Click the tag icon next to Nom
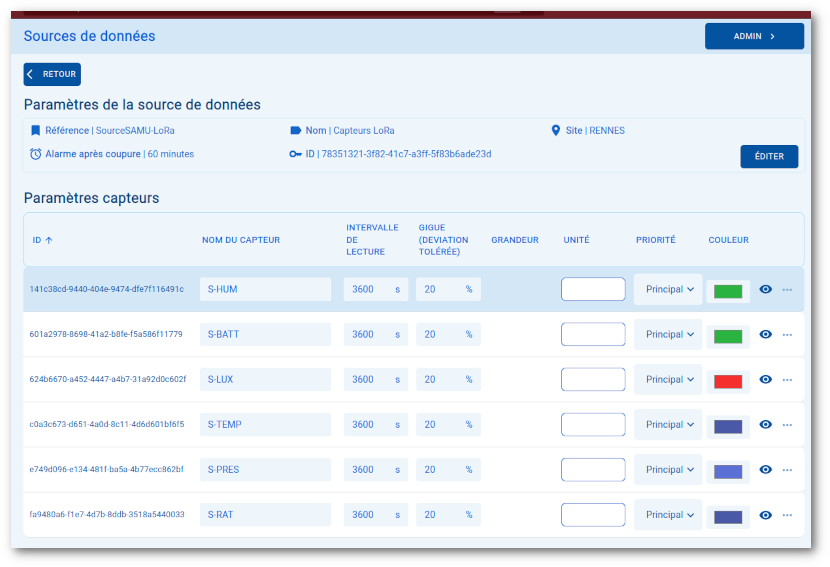 [x=296, y=130]
